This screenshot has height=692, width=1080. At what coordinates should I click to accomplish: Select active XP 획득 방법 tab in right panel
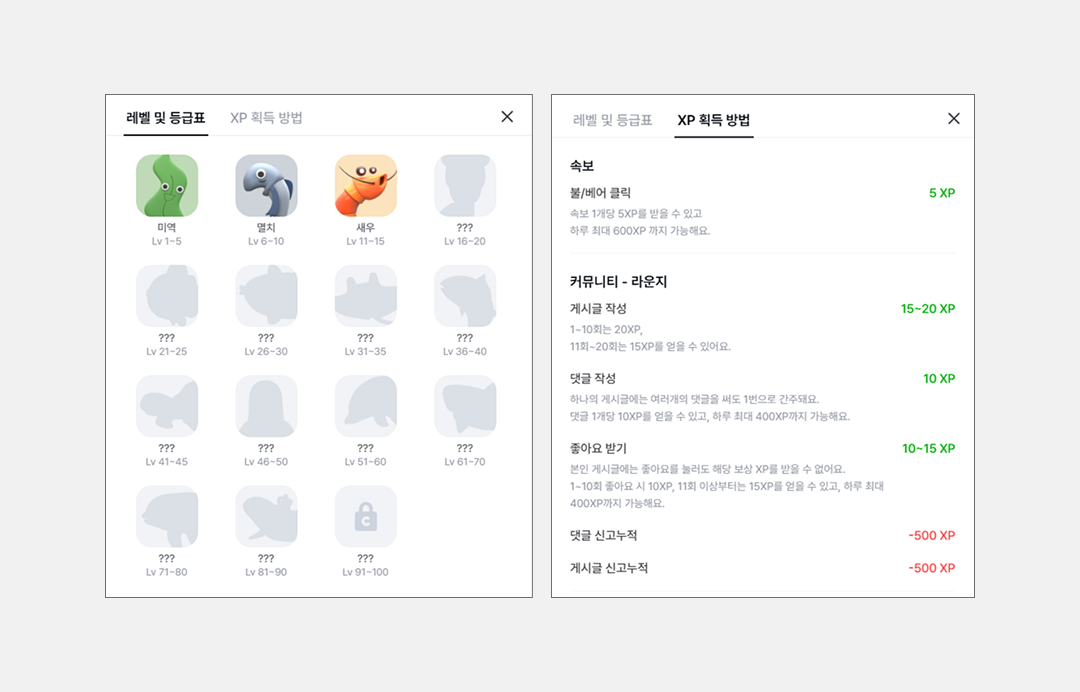tap(714, 120)
